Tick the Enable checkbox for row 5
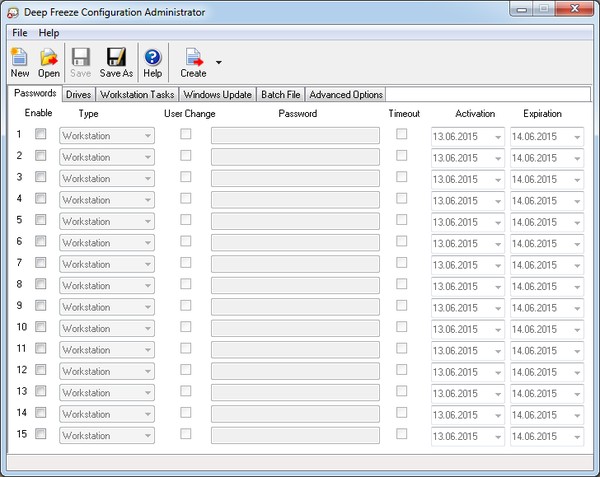This screenshot has height=477, width=600. [41, 220]
